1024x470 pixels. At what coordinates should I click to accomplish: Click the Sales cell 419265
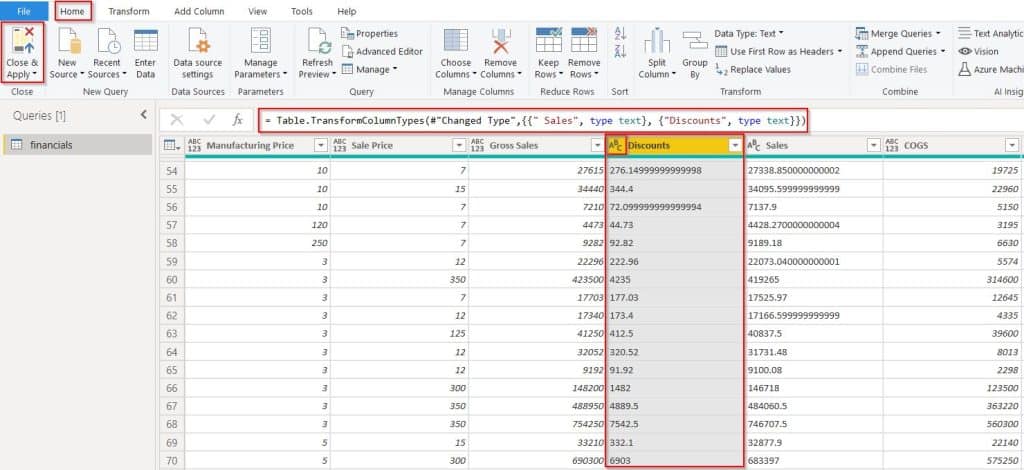pyautogui.click(x=813, y=279)
